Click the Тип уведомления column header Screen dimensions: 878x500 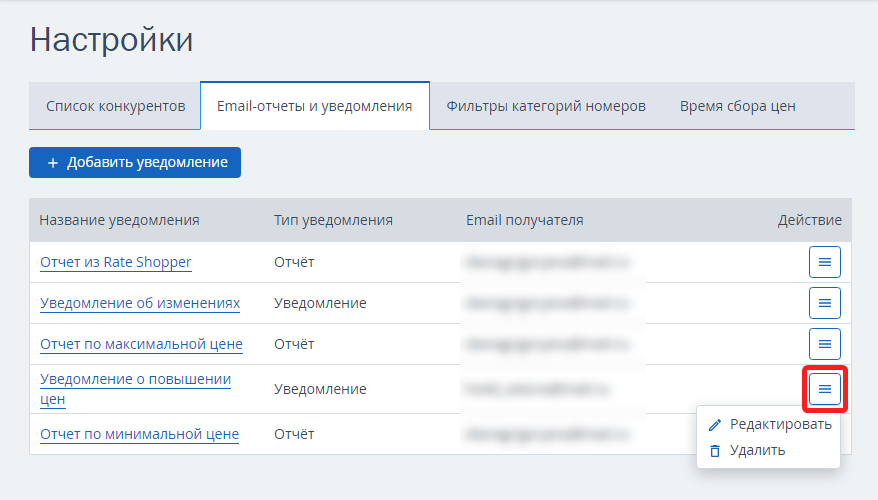(x=333, y=220)
